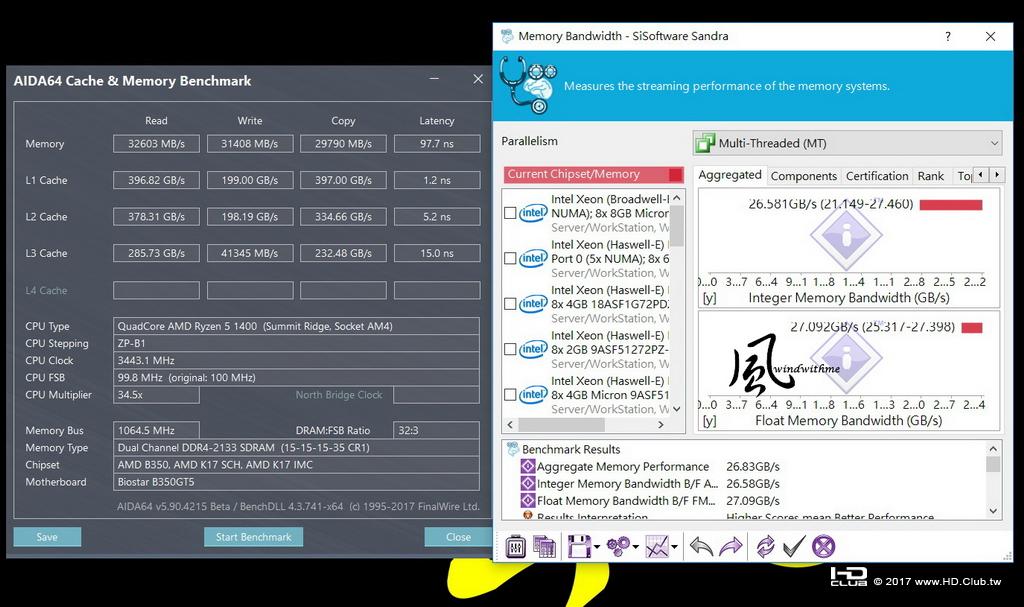Click the refresh results icon in Sandra toolbar
The image size is (1024, 607).
(765, 546)
